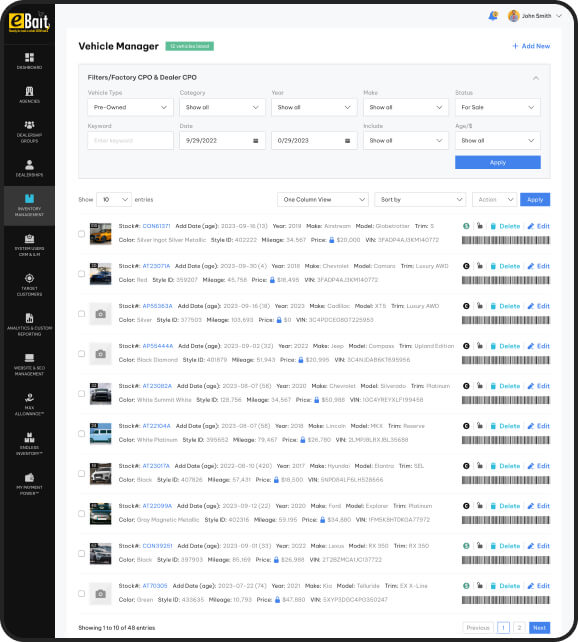This screenshot has height=642, width=578.
Task: Click black status circle for stock AP56363A
Action: 466,306
